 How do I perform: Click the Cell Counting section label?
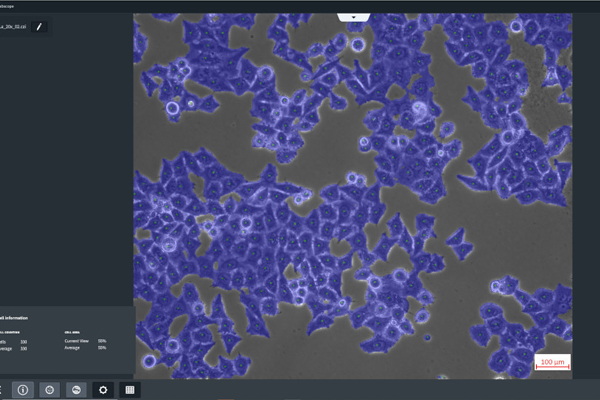point(12,331)
